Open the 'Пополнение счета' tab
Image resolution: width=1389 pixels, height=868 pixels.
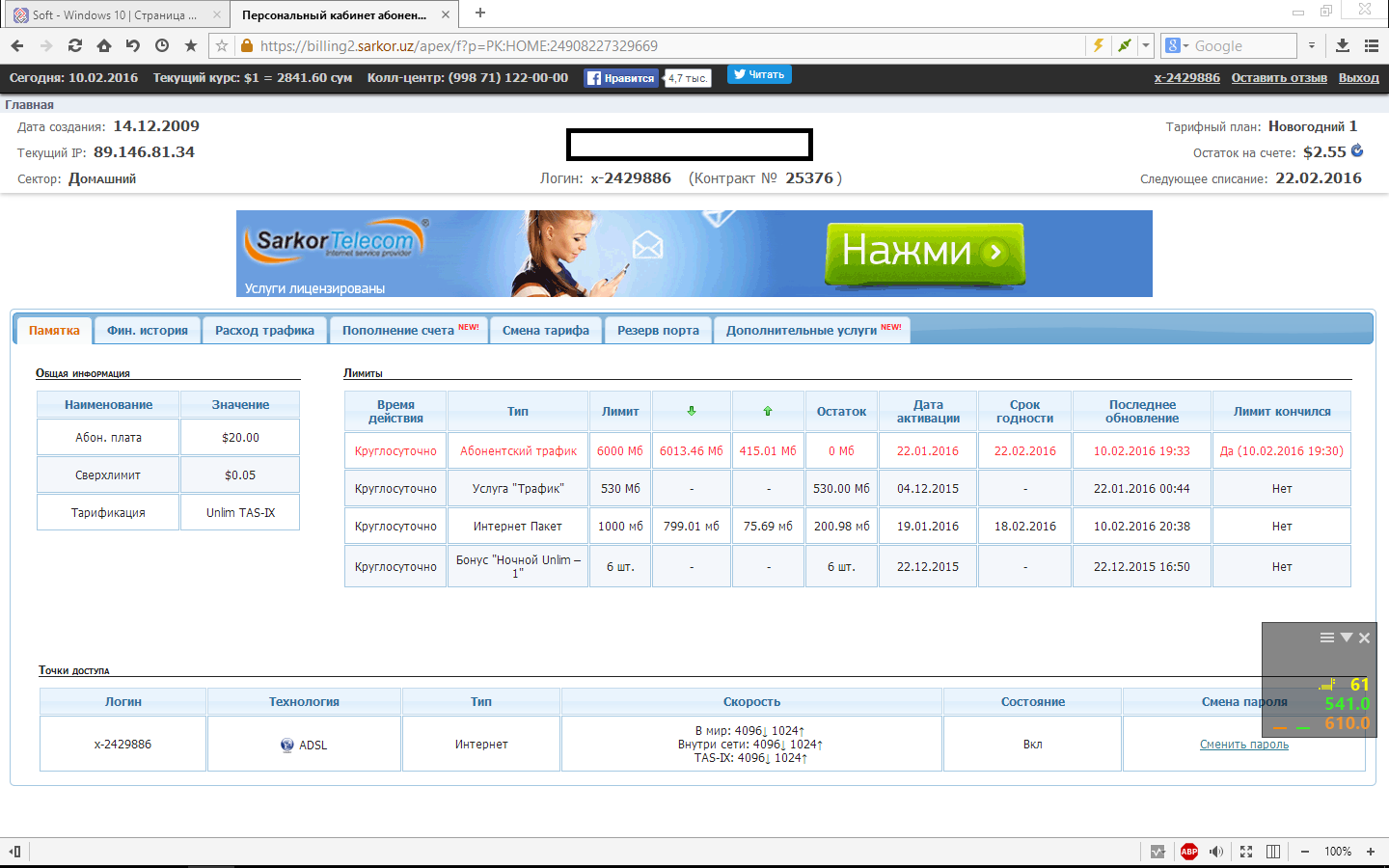click(x=410, y=330)
